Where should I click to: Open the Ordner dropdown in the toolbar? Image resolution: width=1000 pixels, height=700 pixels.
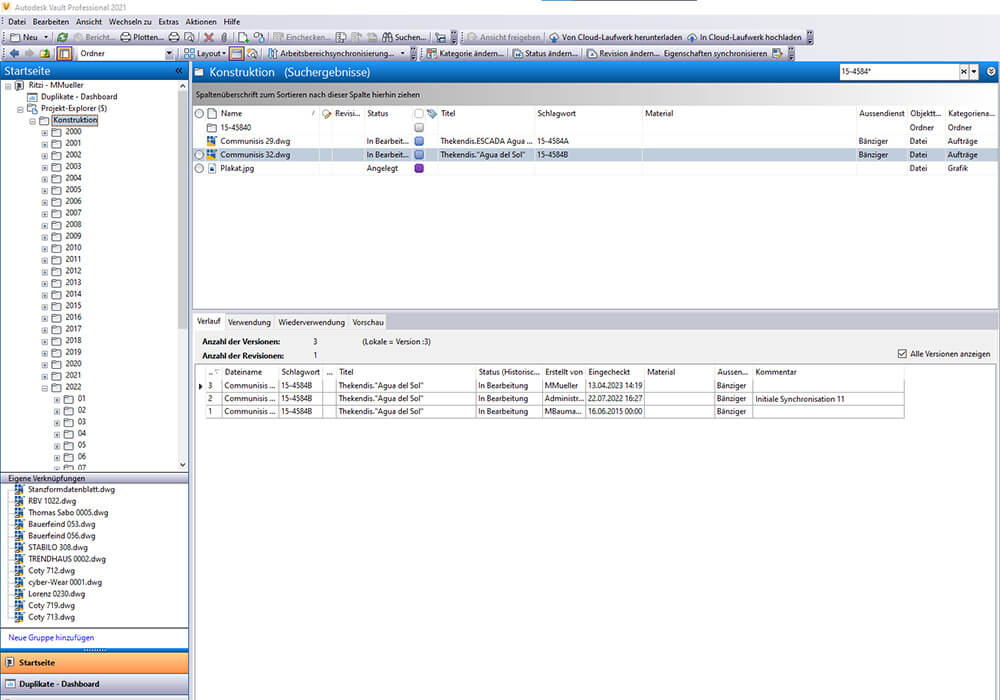[169, 54]
